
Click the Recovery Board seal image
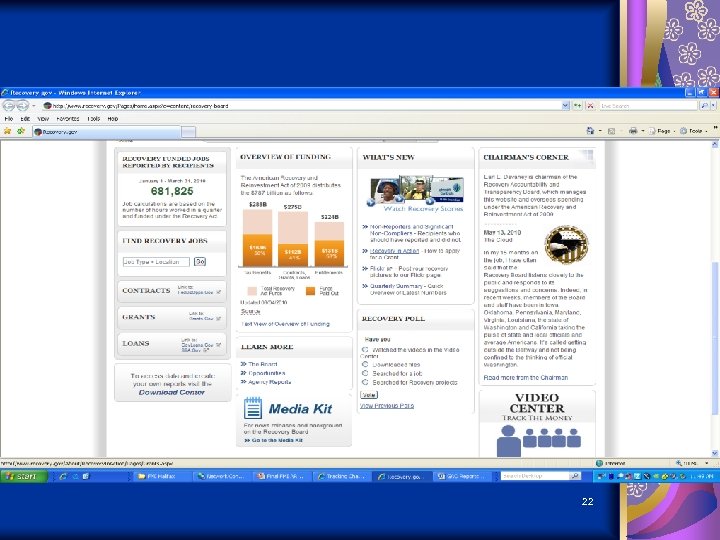[x=566, y=244]
